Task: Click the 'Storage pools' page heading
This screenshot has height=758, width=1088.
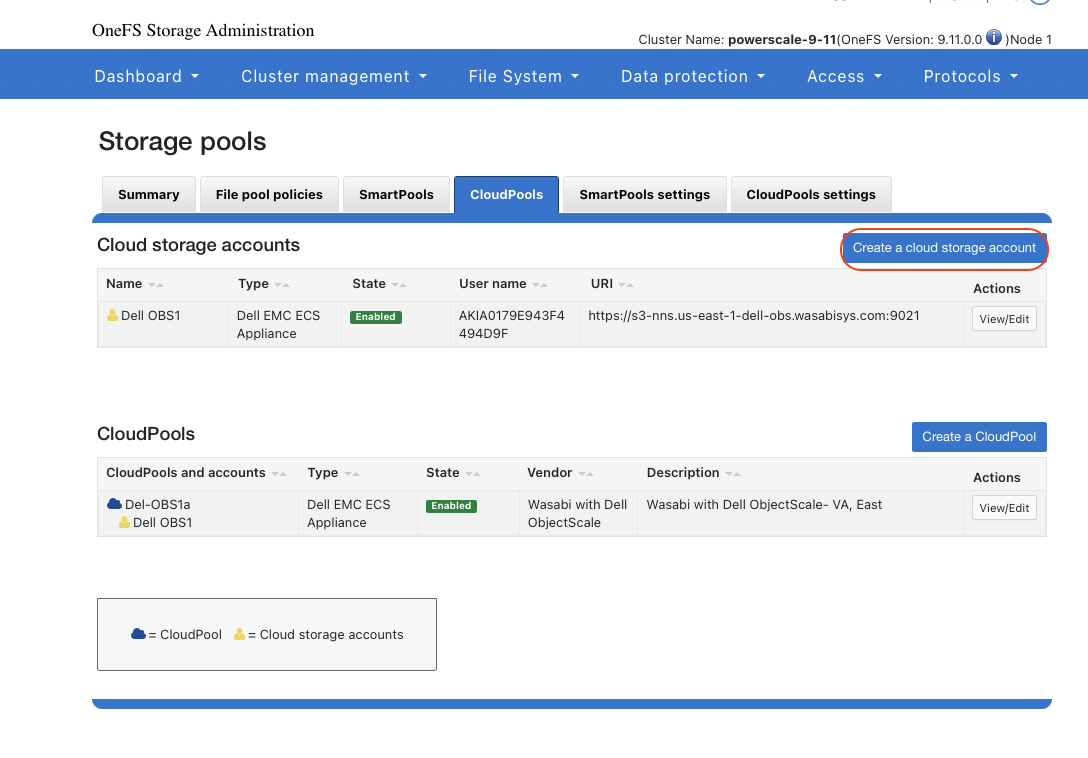Action: coord(182,142)
